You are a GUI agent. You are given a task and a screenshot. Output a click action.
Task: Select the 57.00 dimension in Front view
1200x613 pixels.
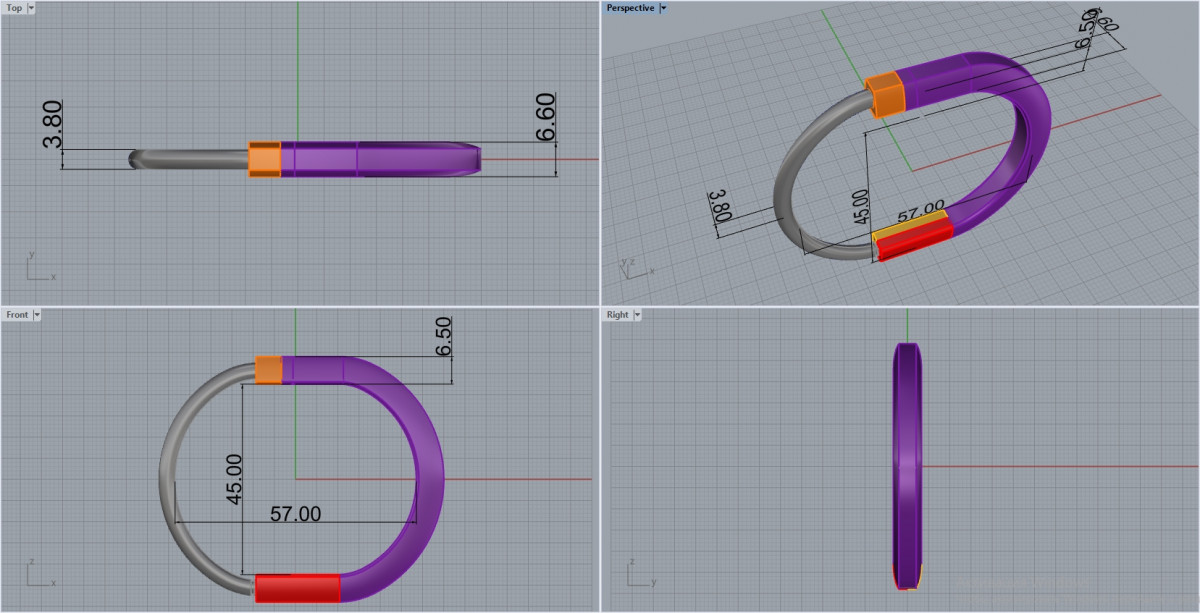tap(296, 514)
